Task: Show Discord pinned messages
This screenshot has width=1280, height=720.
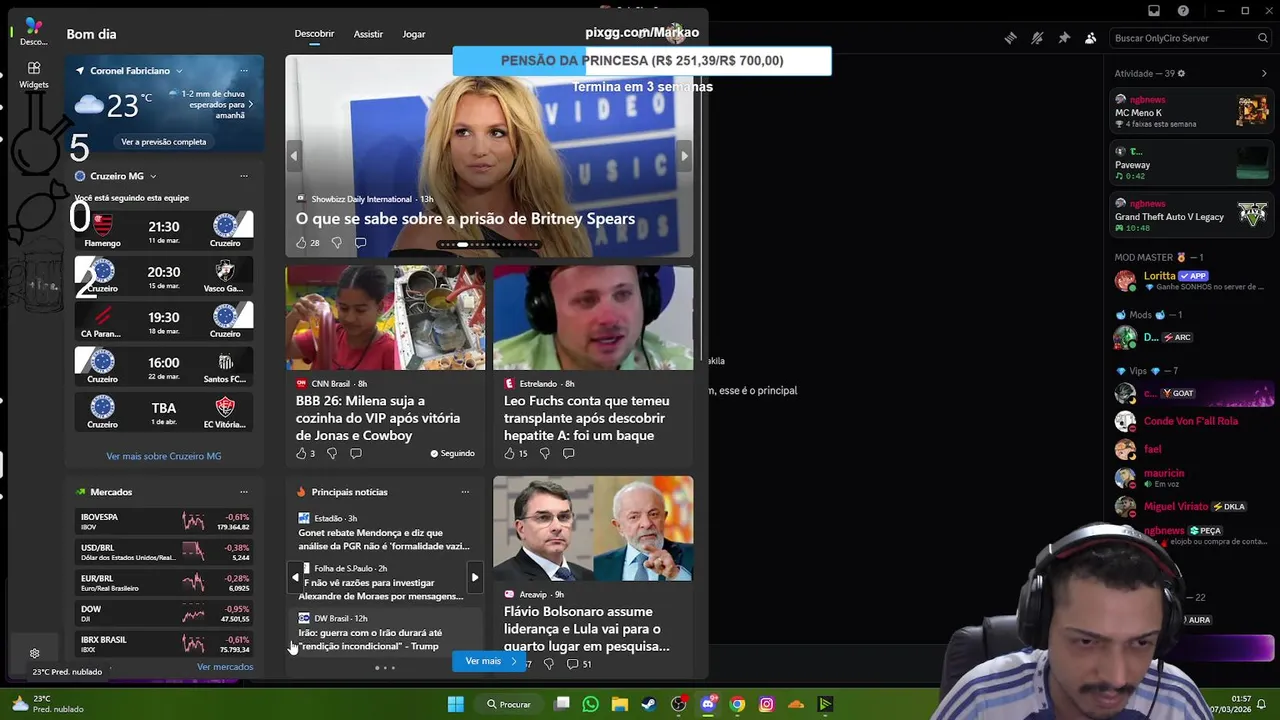Action: click(1064, 38)
